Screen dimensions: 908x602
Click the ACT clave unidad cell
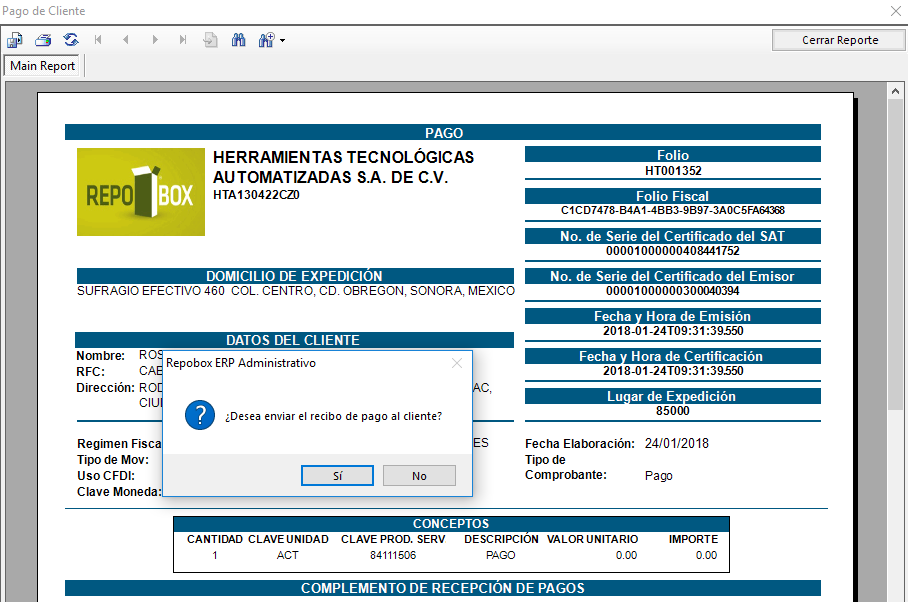pos(288,555)
